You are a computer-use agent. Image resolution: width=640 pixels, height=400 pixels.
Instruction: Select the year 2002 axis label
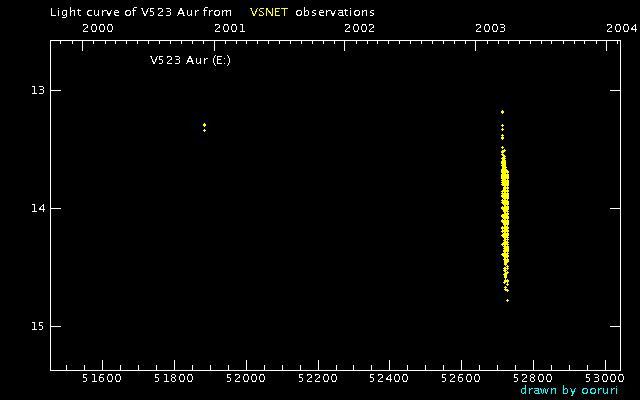point(359,28)
